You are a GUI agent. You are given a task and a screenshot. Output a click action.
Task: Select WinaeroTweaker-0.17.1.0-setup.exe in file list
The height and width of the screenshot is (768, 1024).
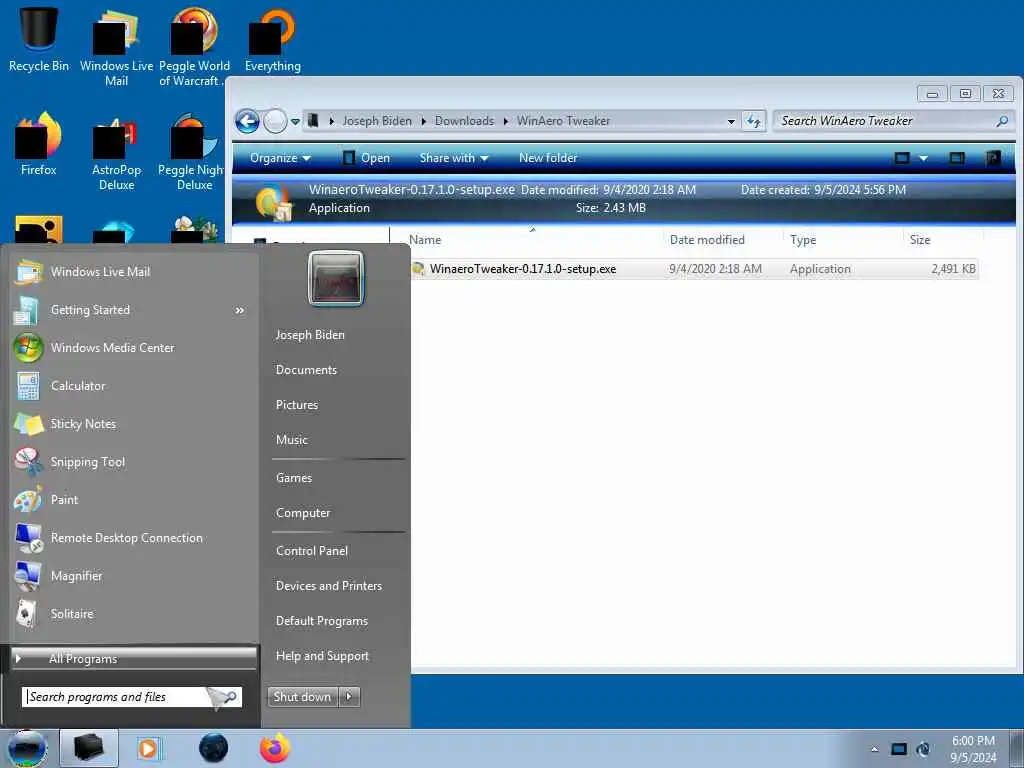(694, 269)
